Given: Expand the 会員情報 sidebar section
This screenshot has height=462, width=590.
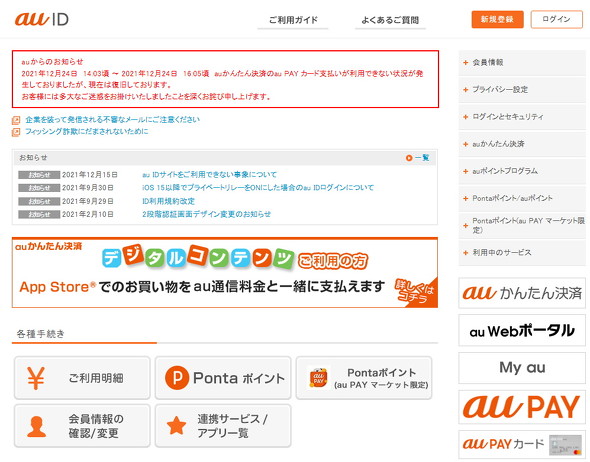Looking at the screenshot, I should click(522, 62).
